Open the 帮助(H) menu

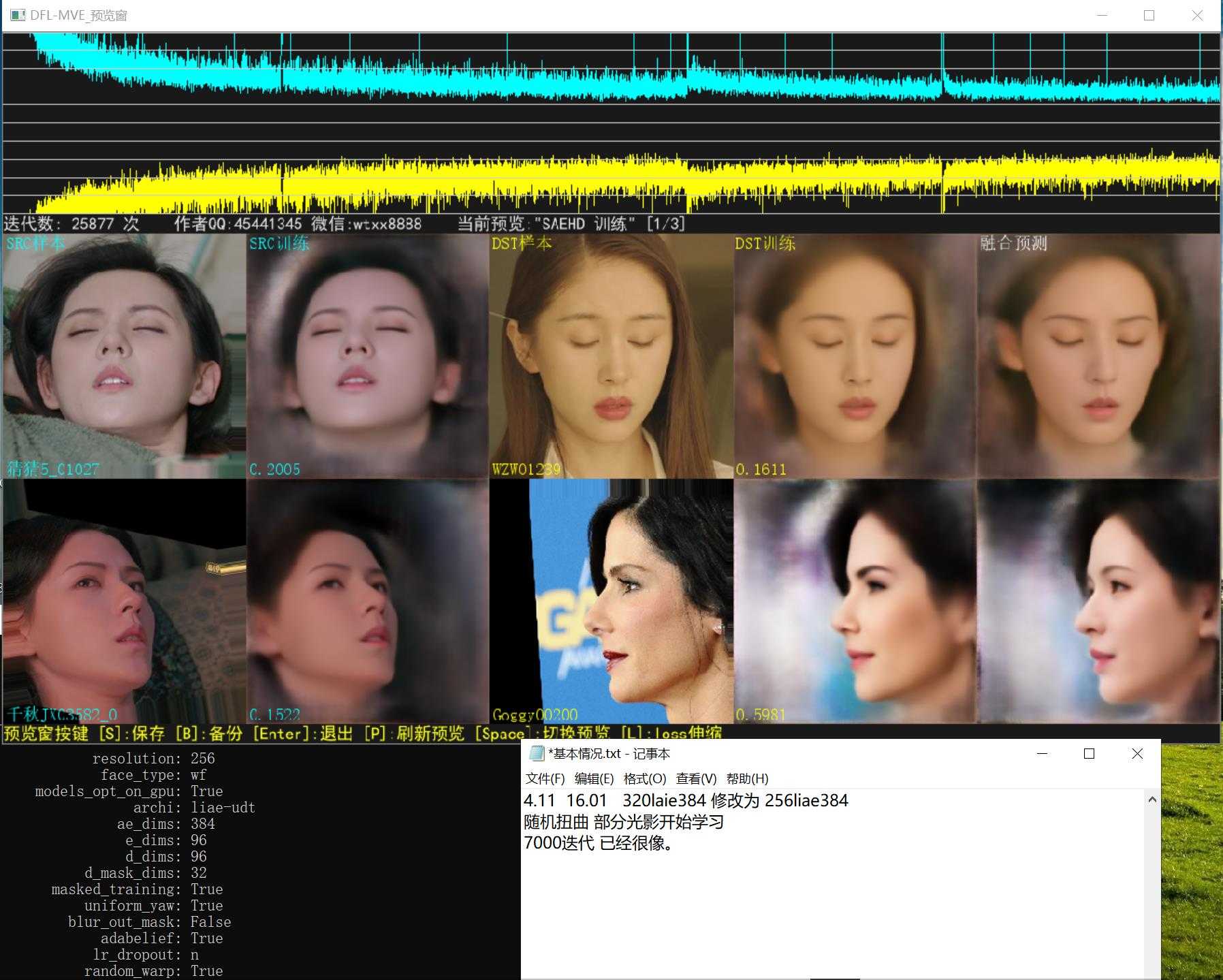click(747, 778)
